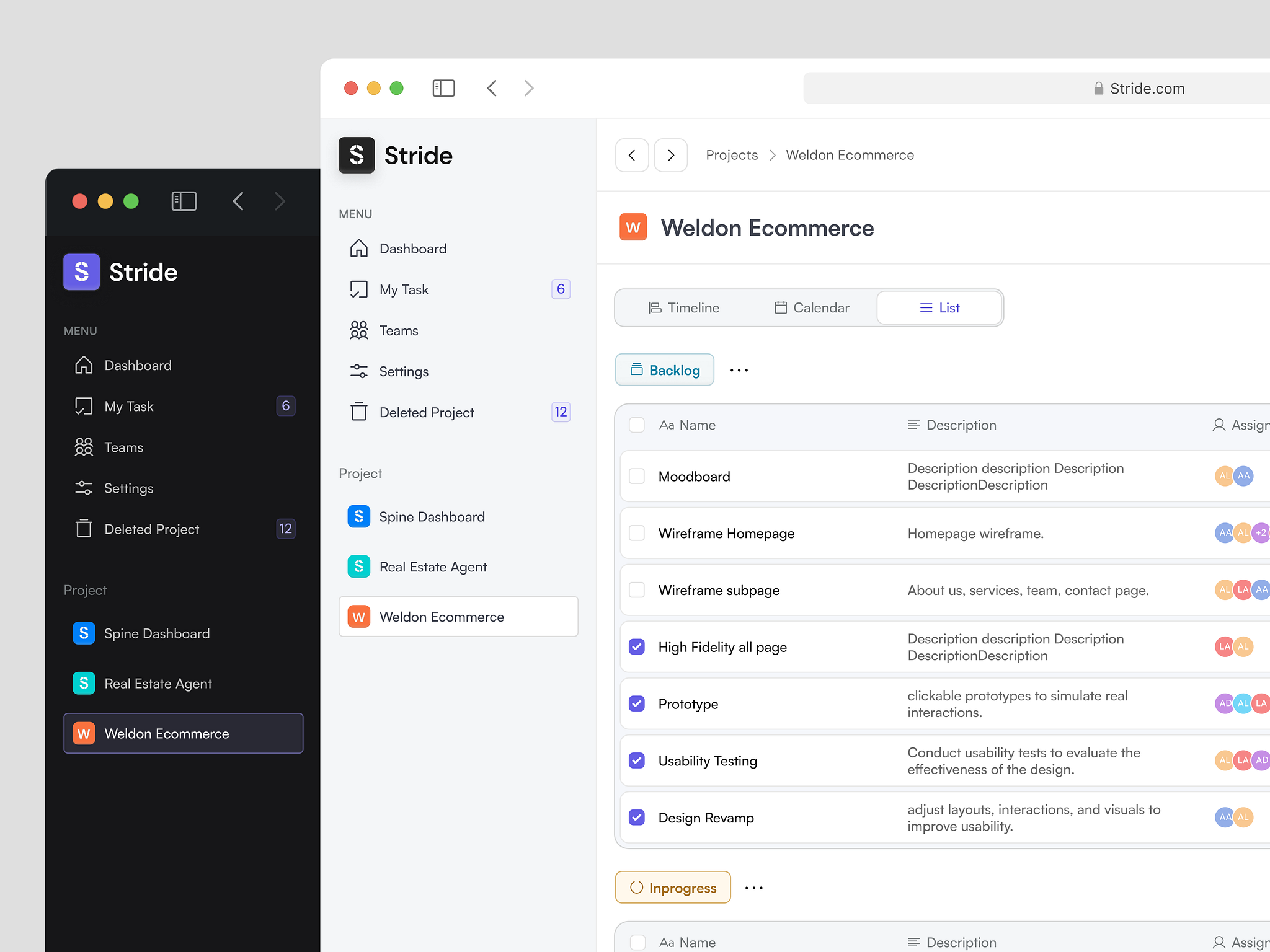Viewport: 1270px width, 952px height.
Task: Open the Inprogress section options menu
Action: (753, 888)
